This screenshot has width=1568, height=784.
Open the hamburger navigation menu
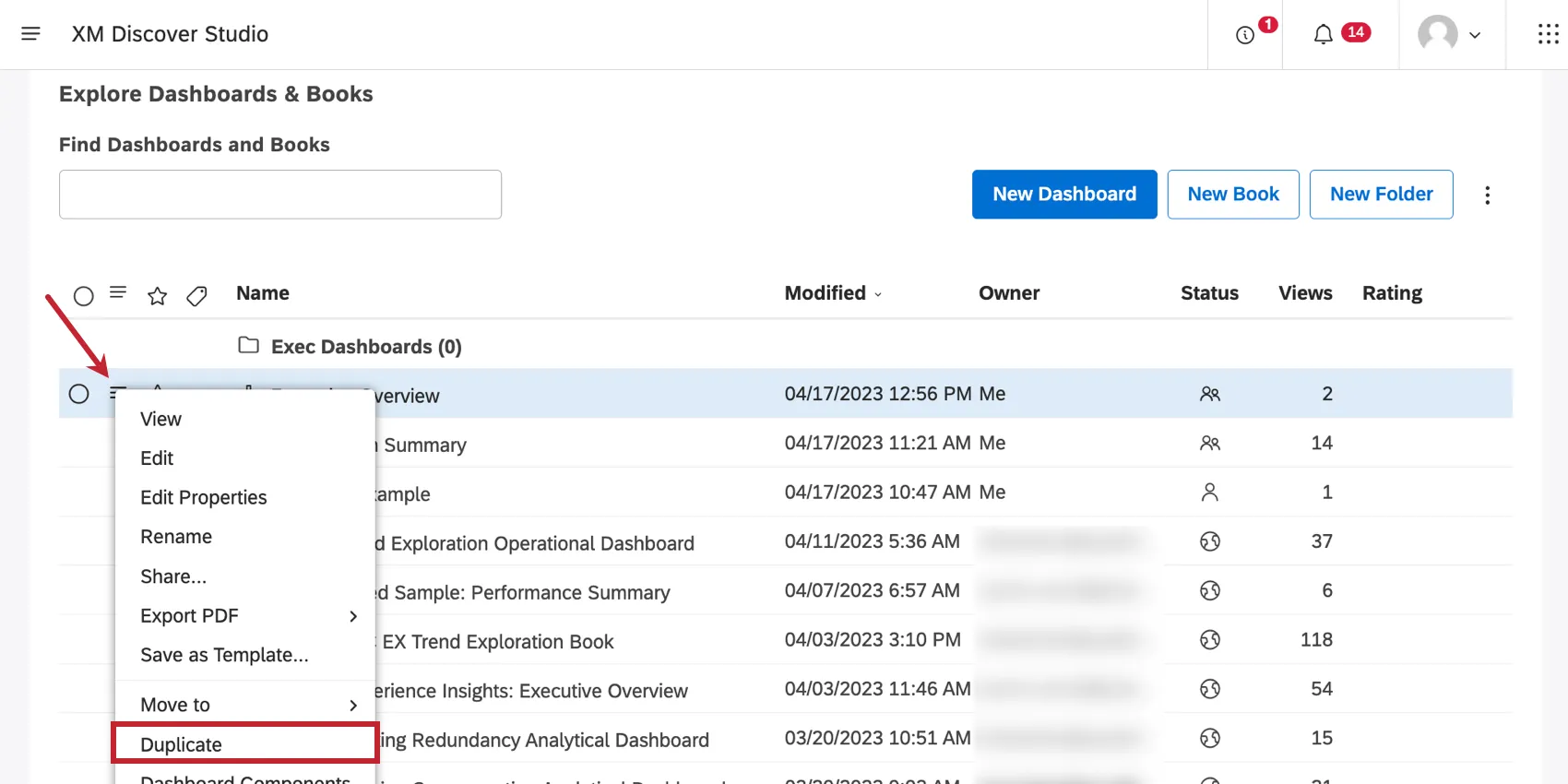[x=30, y=34]
